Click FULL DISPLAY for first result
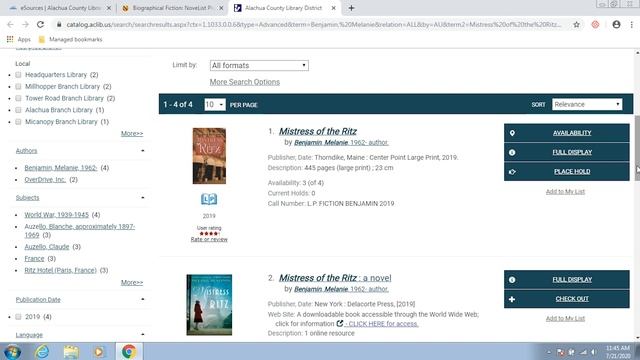The height and width of the screenshot is (360, 640). click(x=567, y=152)
